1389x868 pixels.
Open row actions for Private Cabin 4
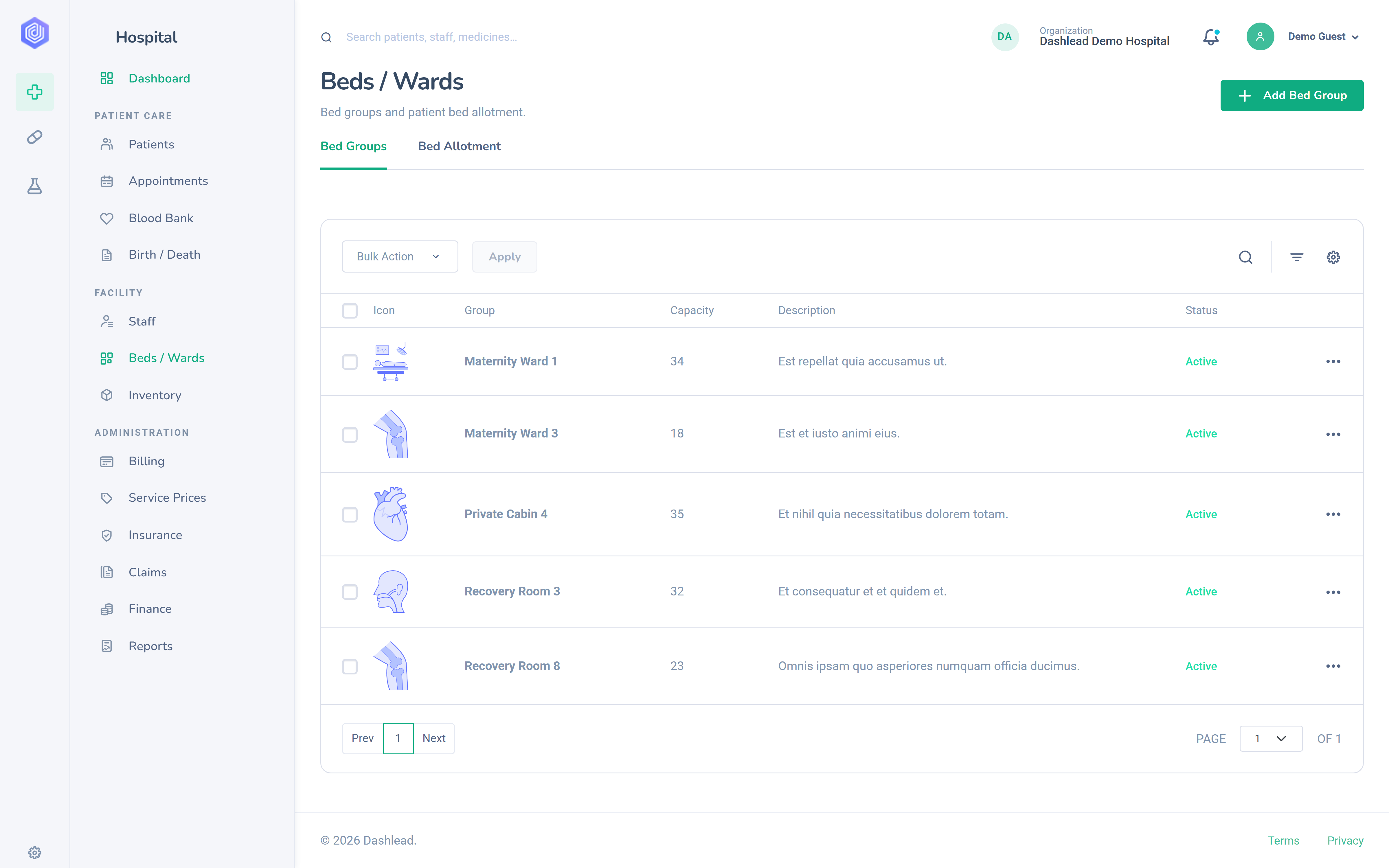[x=1333, y=514]
